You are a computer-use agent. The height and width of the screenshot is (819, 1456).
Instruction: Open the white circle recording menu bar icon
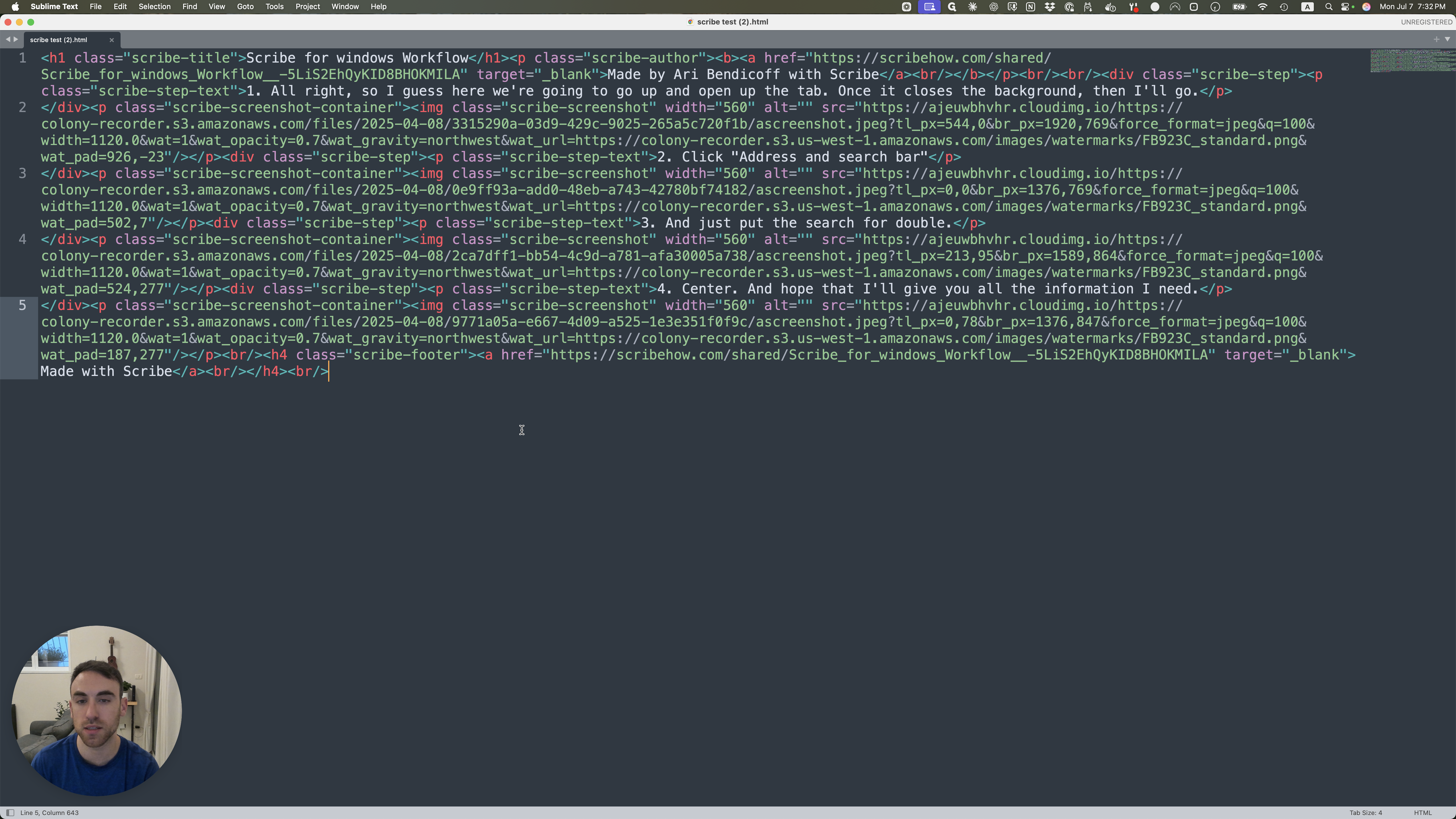1155,7
